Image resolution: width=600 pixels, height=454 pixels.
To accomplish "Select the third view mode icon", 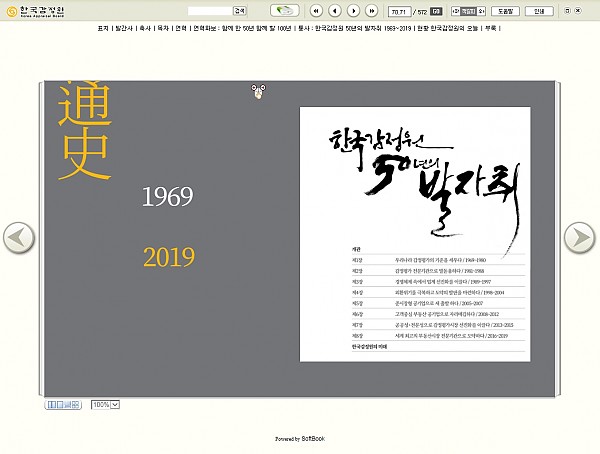I will point(68,405).
